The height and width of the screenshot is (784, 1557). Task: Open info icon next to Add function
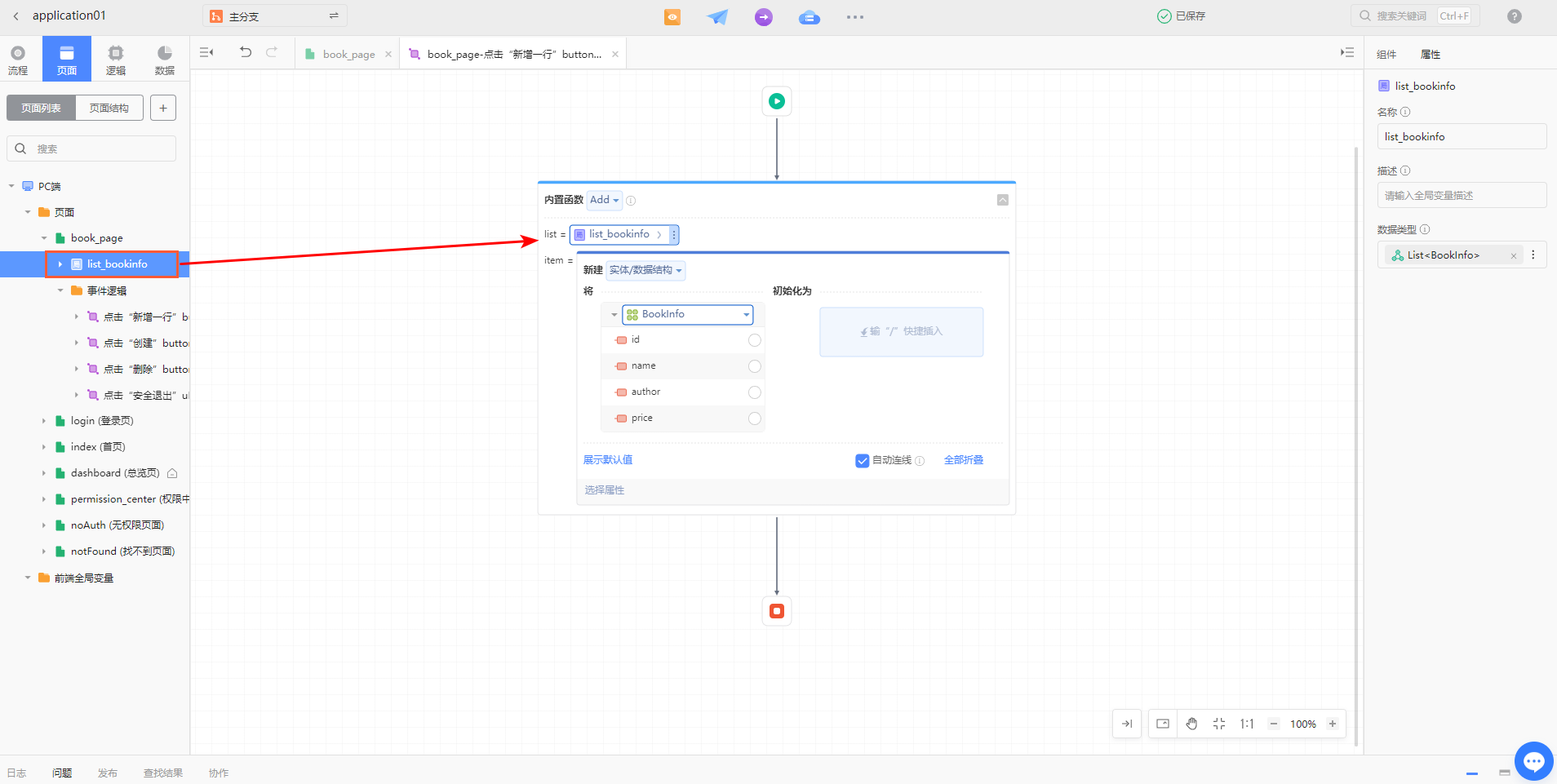631,201
